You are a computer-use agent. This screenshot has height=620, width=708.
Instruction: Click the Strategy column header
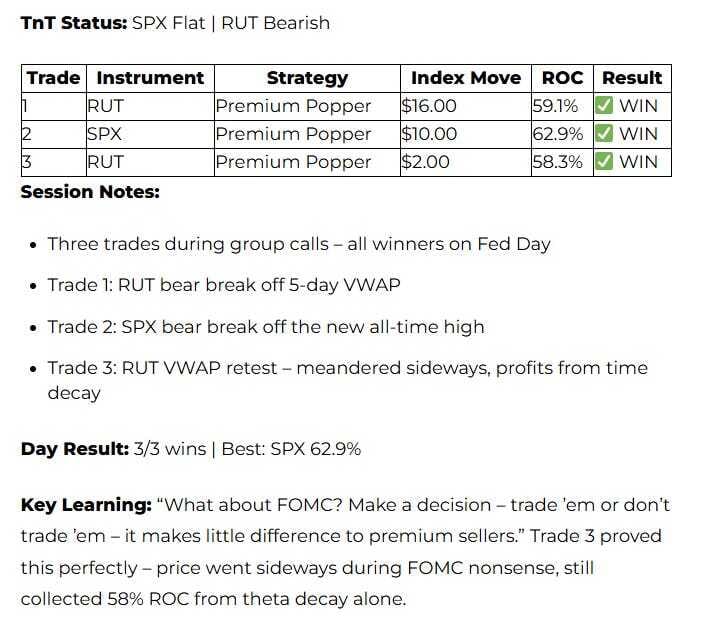[x=307, y=78]
